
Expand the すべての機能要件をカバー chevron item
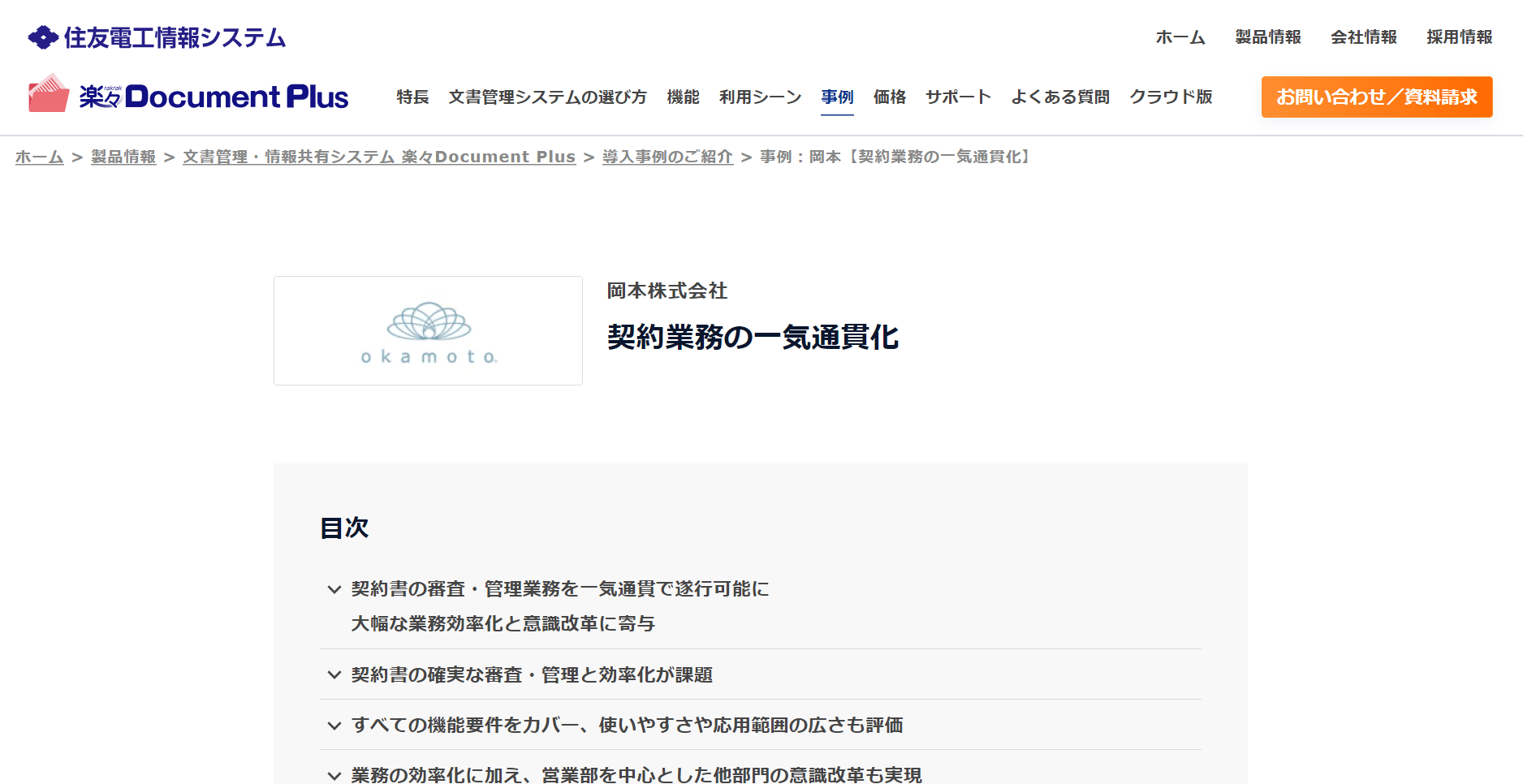334,725
